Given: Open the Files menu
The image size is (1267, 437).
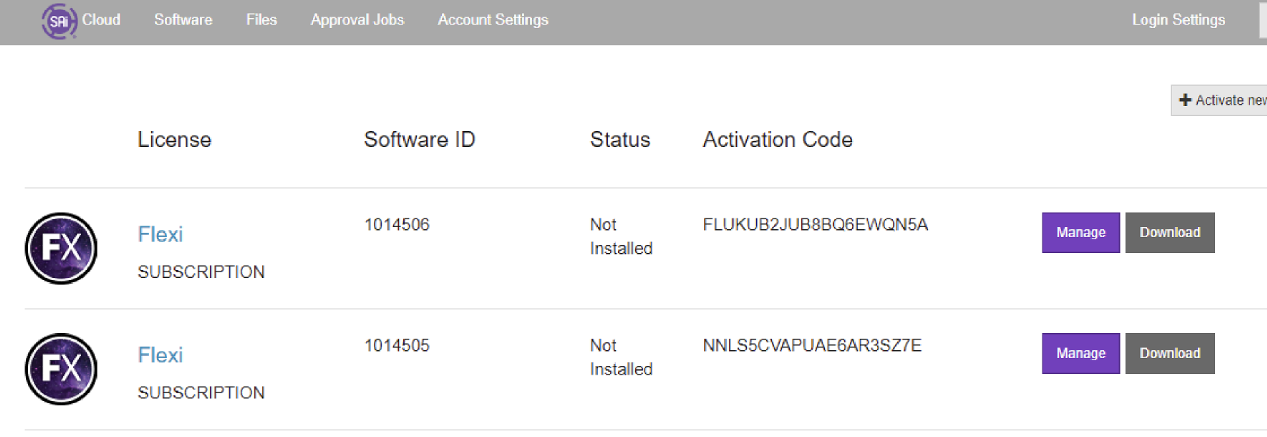Looking at the screenshot, I should [261, 20].
